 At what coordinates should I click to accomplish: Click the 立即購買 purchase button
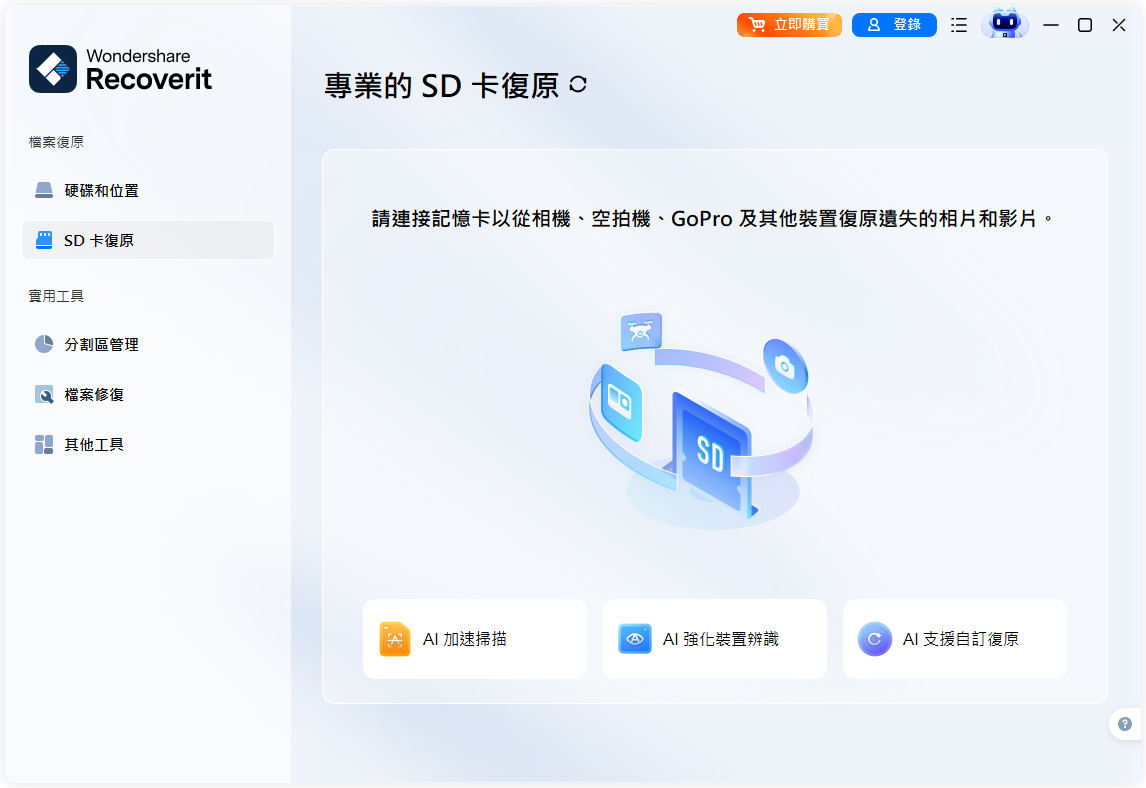tap(789, 24)
